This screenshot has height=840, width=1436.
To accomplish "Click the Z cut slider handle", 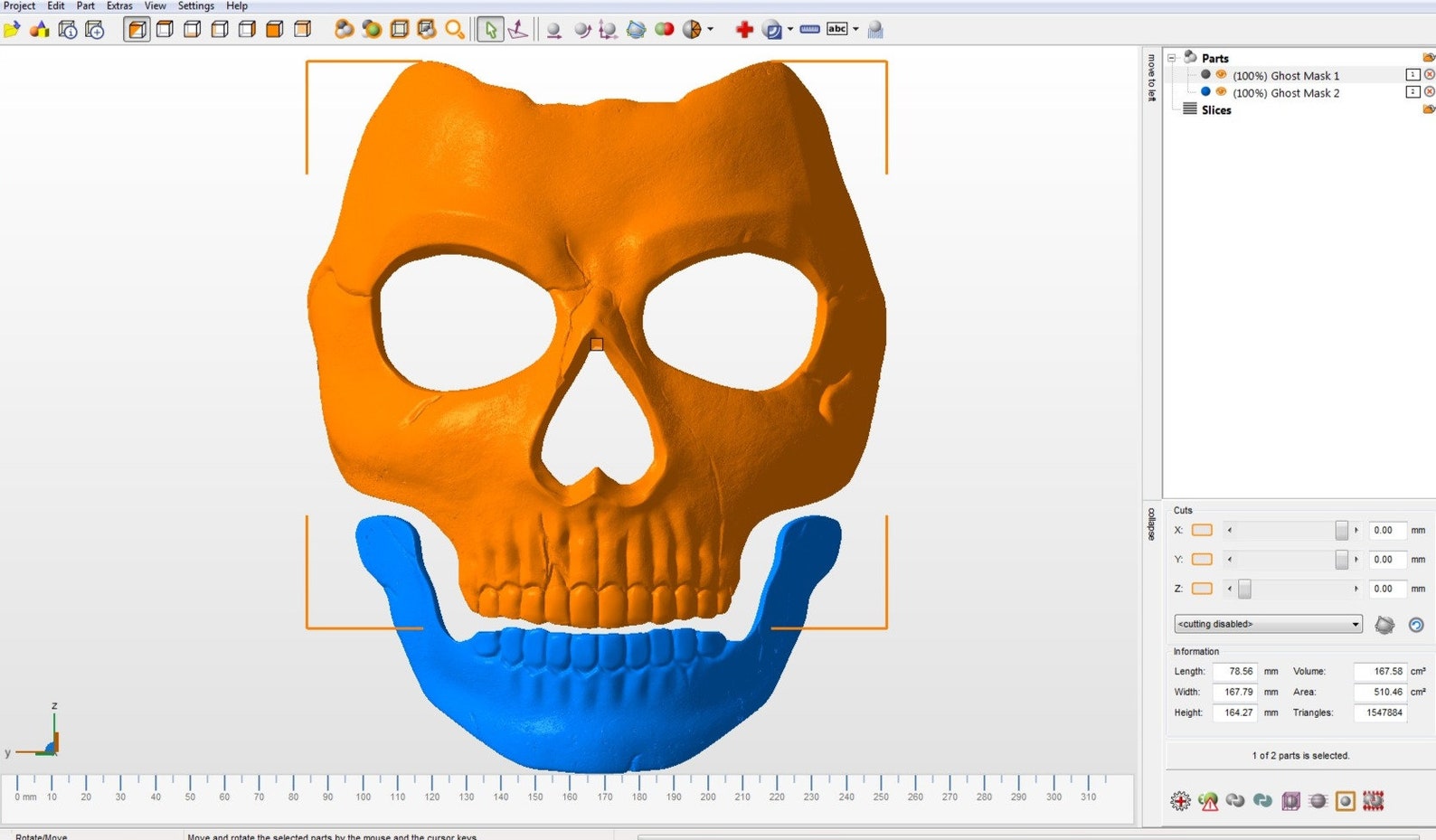I will [x=1244, y=589].
